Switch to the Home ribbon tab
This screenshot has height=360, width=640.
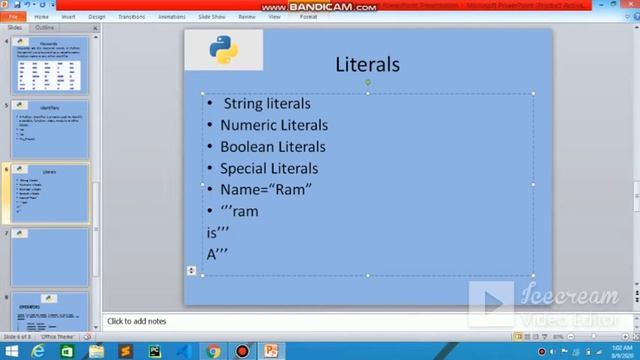point(41,17)
